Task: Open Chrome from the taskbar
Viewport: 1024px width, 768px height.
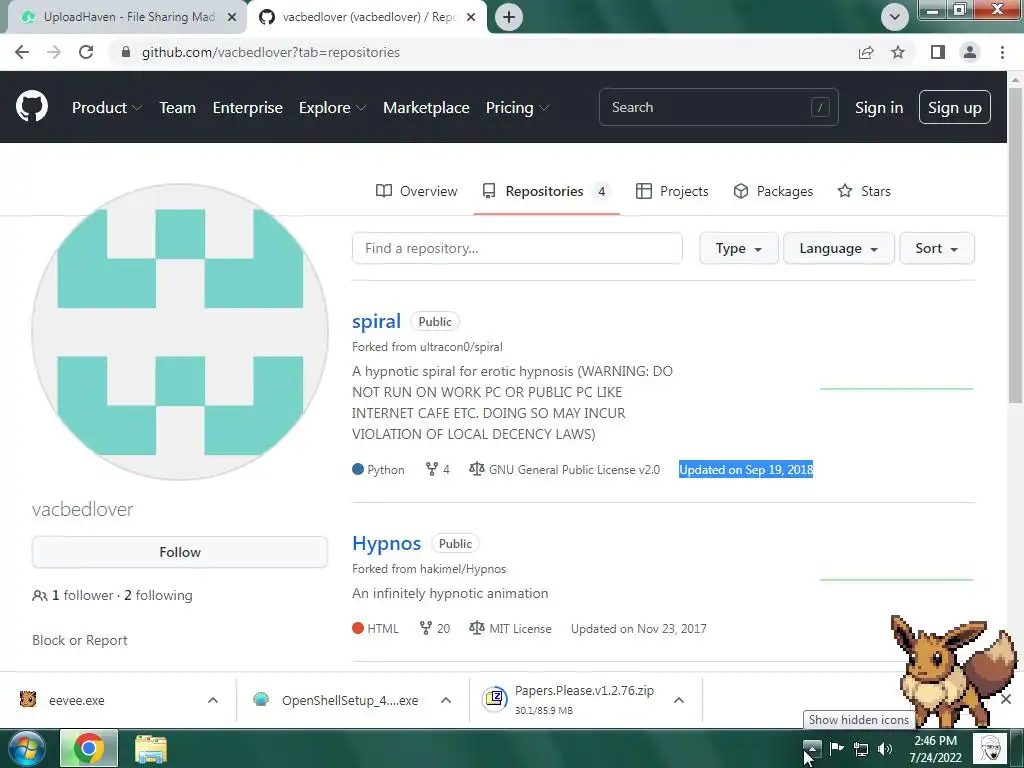Action: tap(89, 748)
